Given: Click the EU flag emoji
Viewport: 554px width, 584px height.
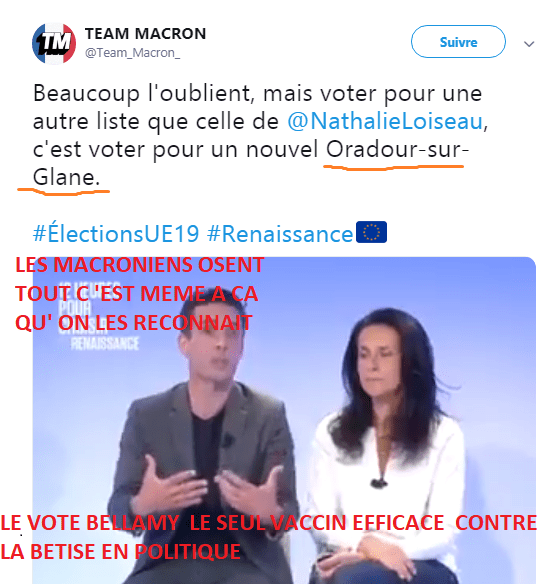Looking at the screenshot, I should point(371,232).
